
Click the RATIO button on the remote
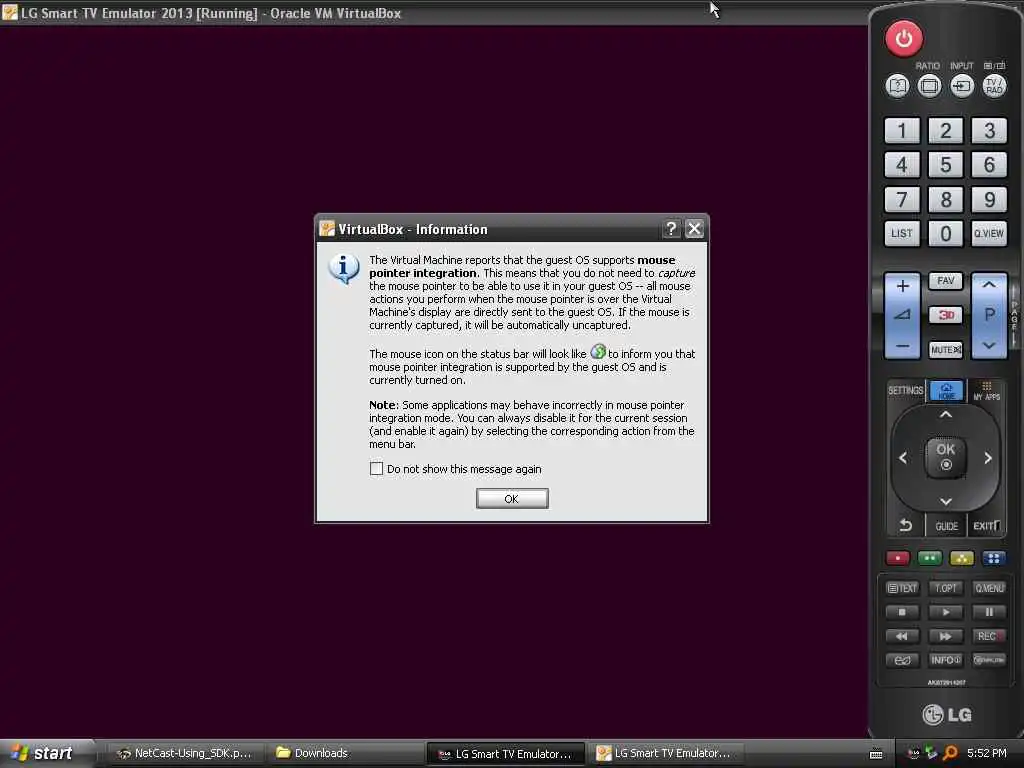(x=929, y=86)
